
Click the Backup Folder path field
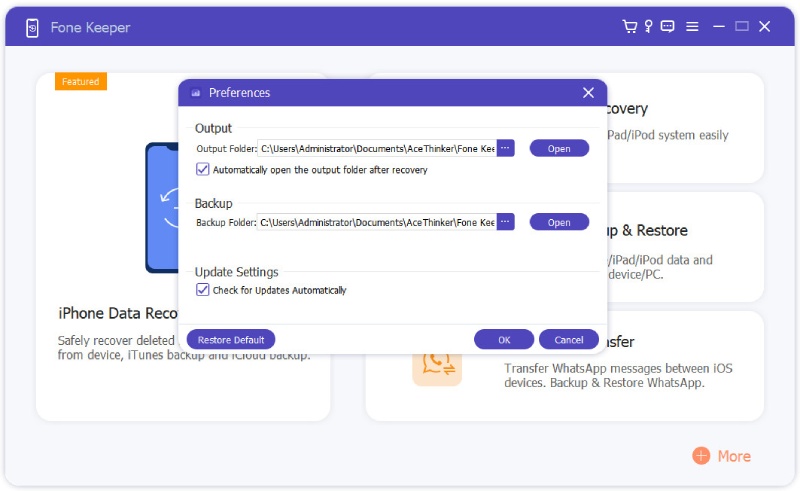tap(376, 222)
